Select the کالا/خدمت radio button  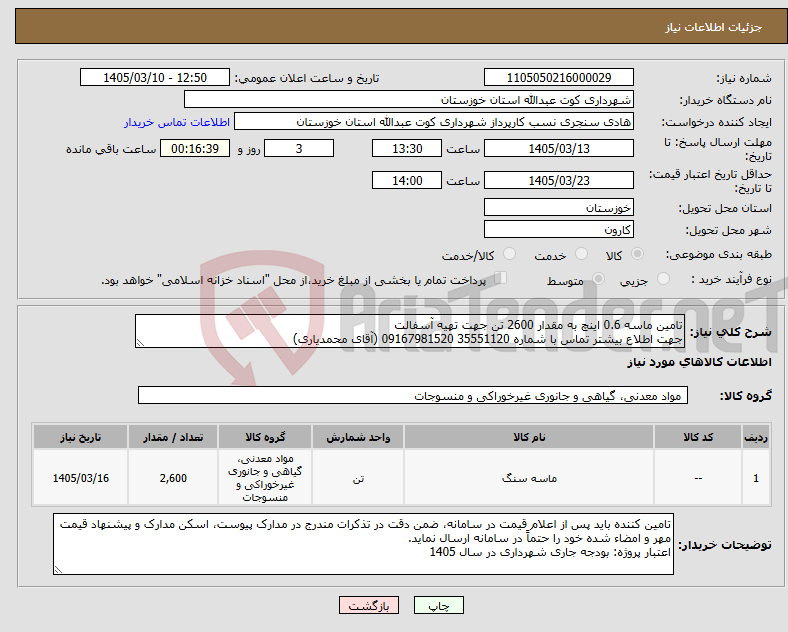[x=510, y=254]
